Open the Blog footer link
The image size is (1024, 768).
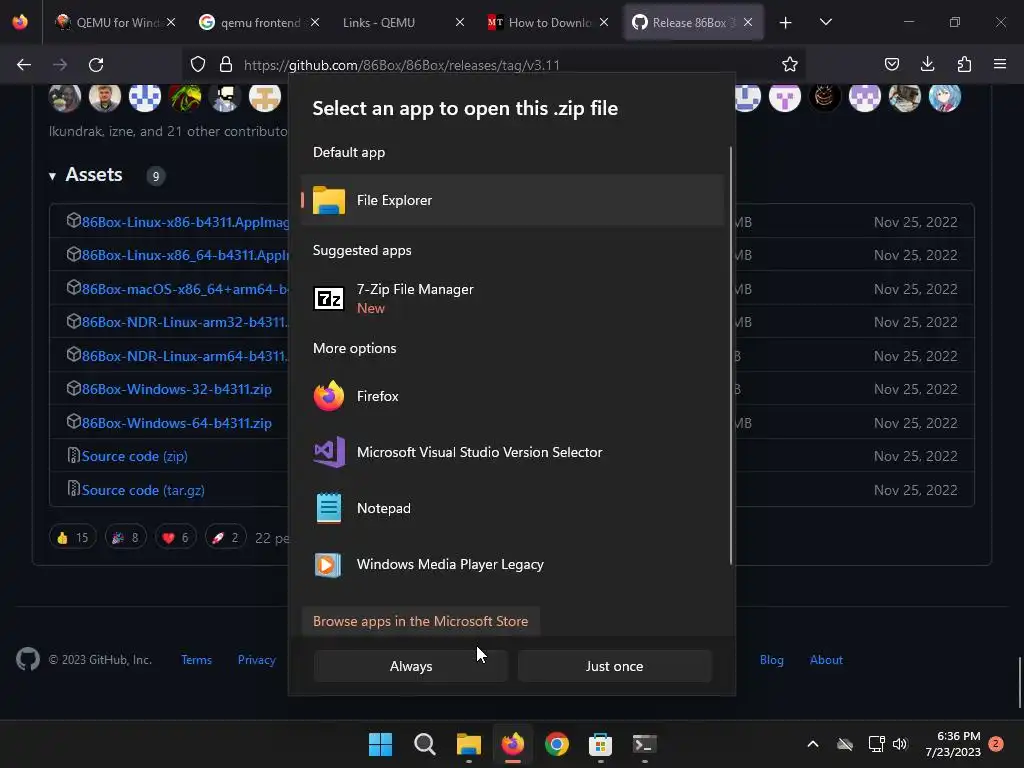click(771, 660)
